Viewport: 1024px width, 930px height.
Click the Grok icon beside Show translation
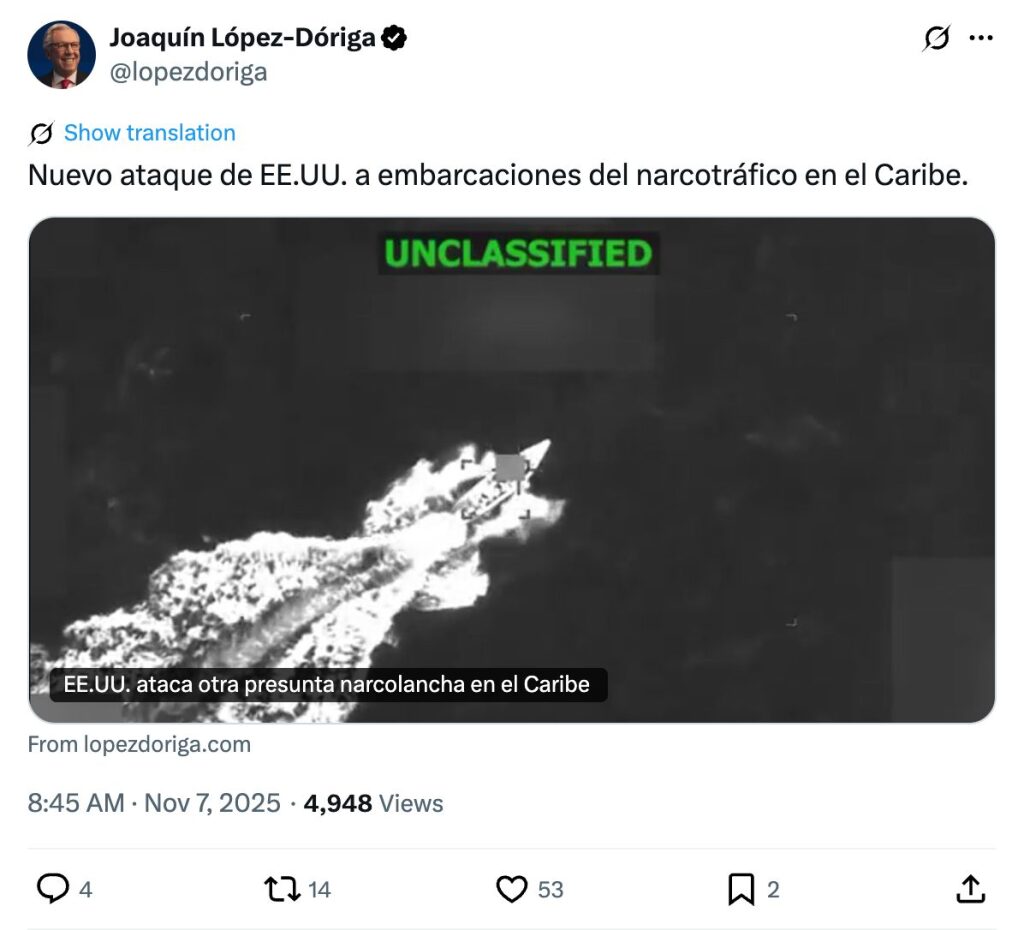40,133
